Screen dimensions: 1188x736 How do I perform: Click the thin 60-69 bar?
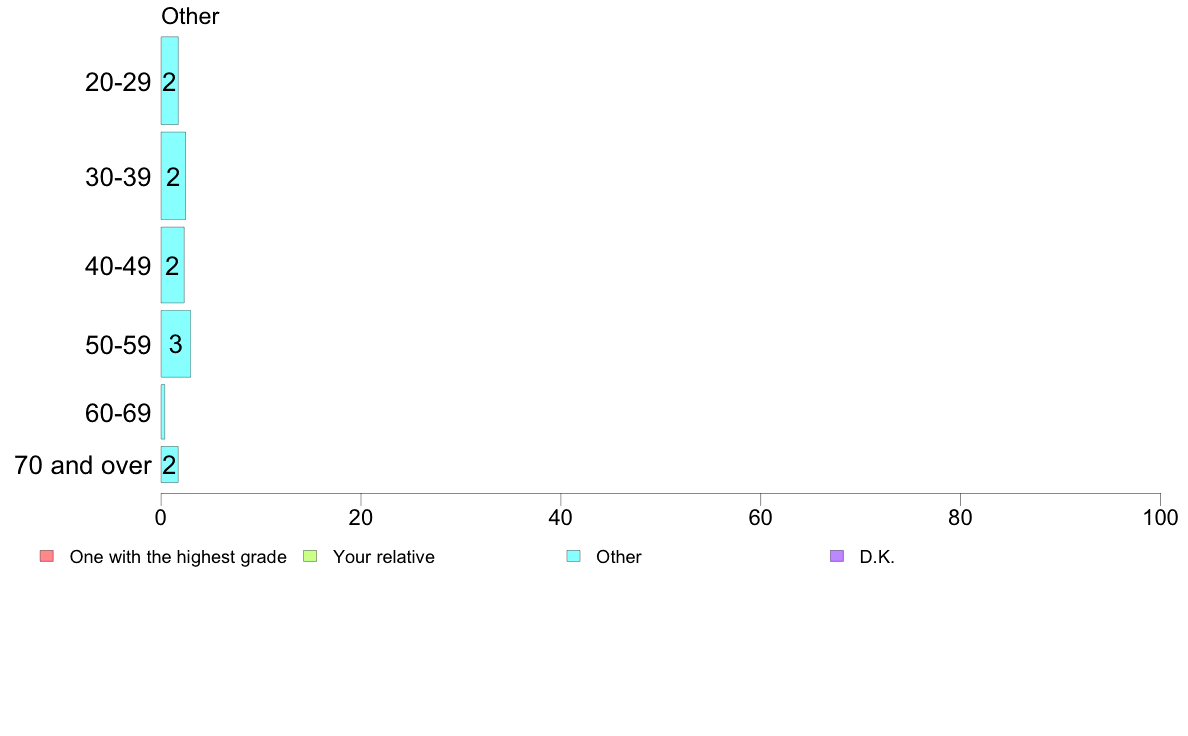163,412
